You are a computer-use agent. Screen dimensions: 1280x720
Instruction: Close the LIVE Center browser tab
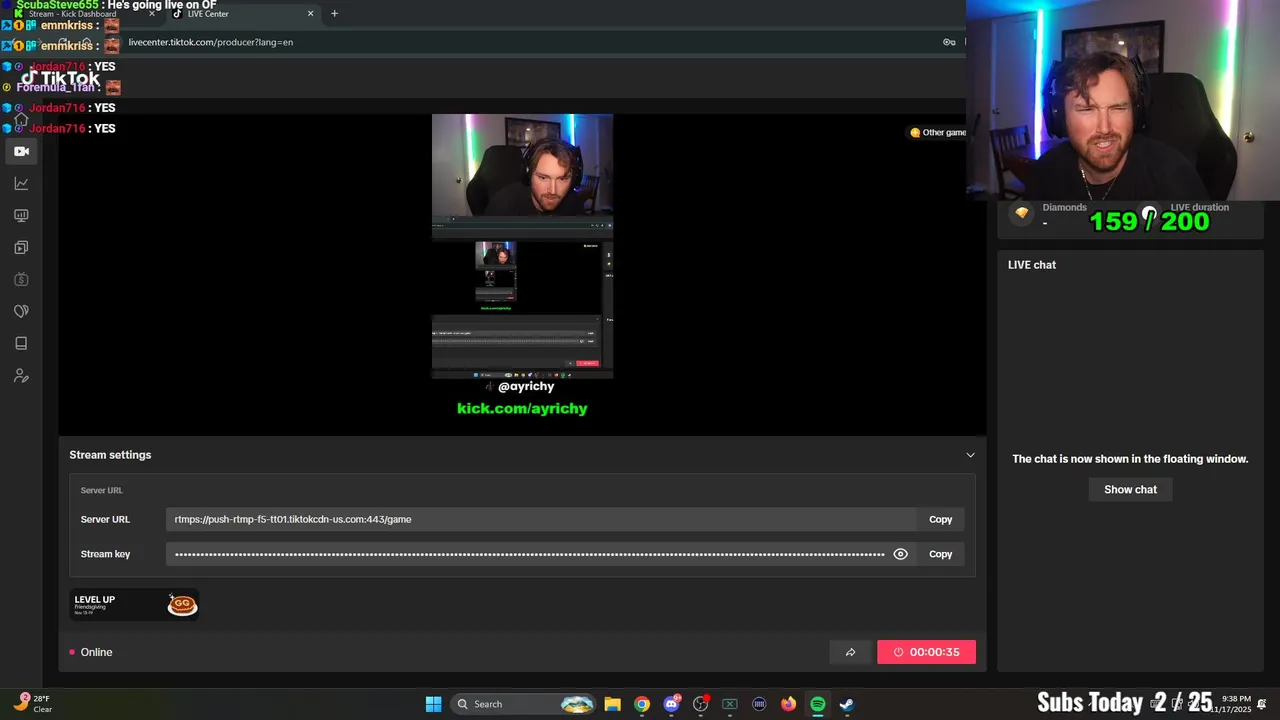click(310, 14)
